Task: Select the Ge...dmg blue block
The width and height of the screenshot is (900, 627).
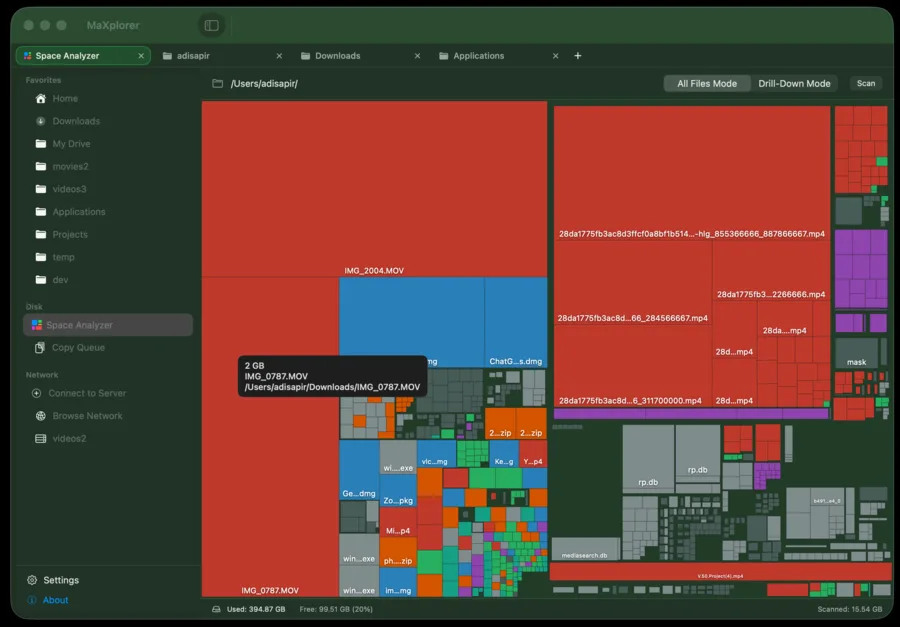Action: click(359, 470)
